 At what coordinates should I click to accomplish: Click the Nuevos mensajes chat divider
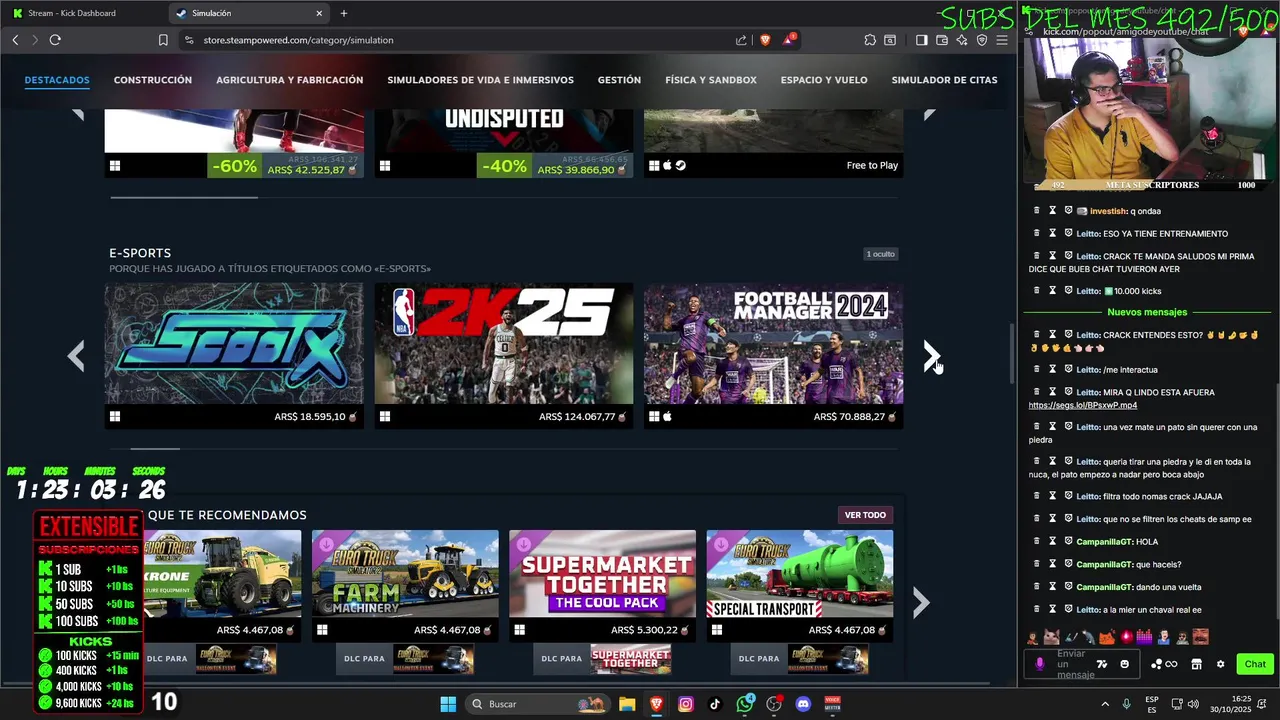click(1147, 312)
